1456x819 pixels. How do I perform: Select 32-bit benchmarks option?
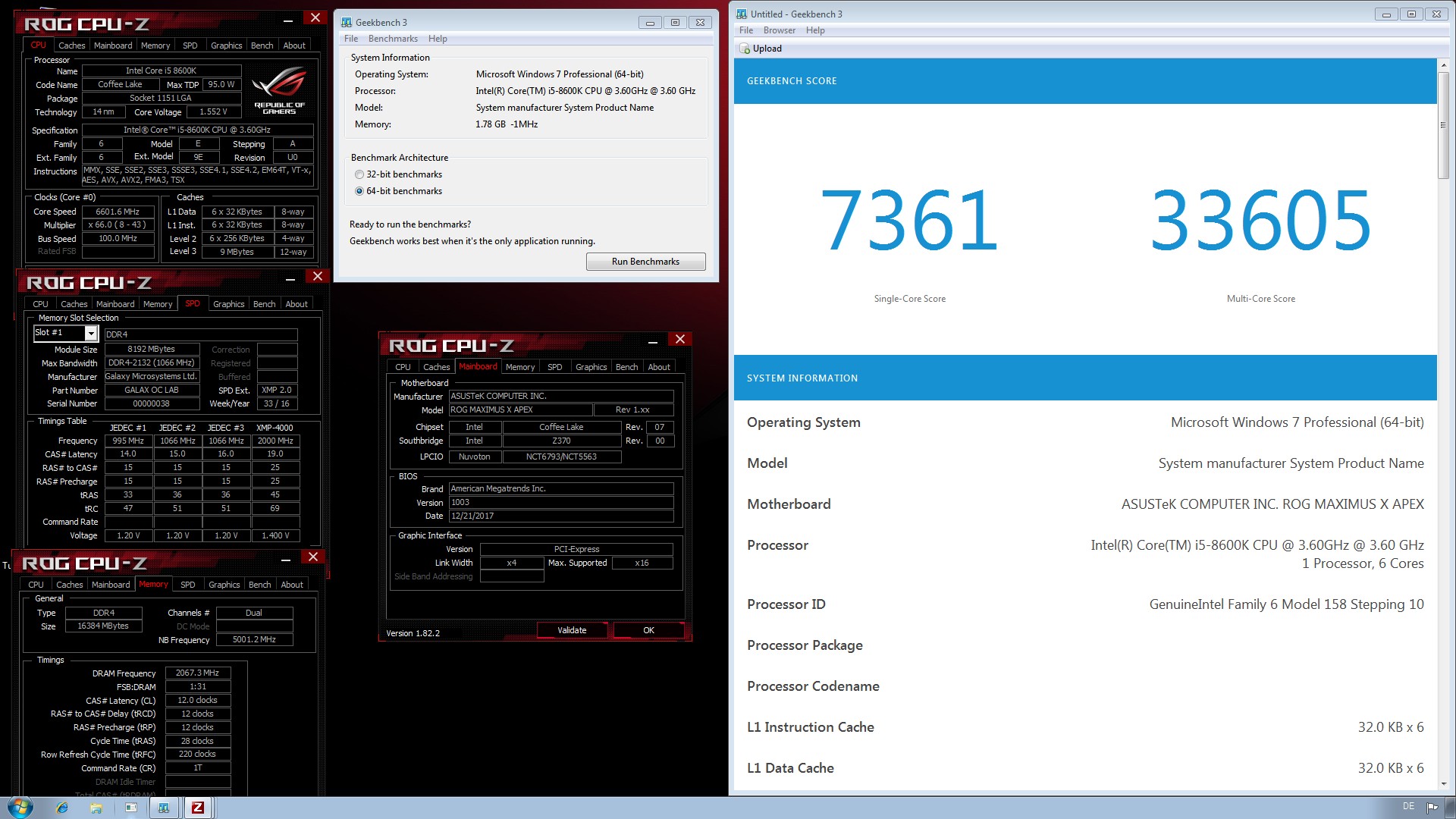(x=359, y=174)
